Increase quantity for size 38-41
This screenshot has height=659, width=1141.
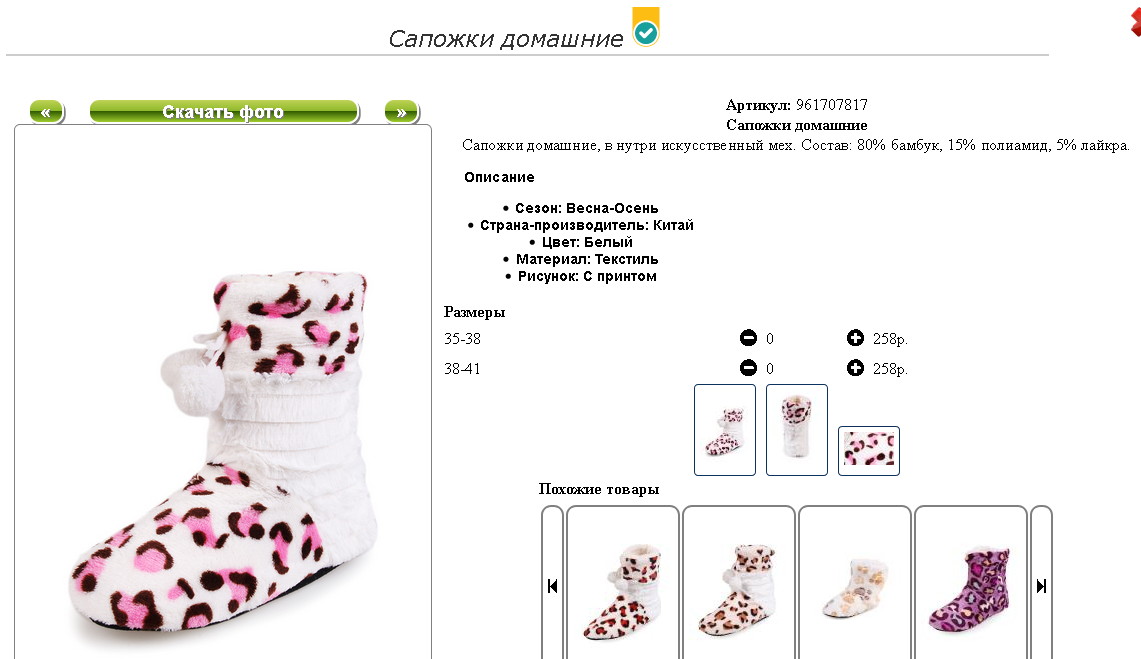click(855, 368)
